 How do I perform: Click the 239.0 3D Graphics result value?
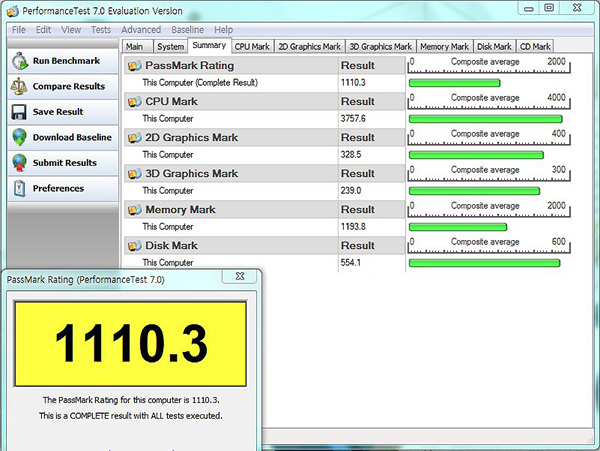click(351, 191)
